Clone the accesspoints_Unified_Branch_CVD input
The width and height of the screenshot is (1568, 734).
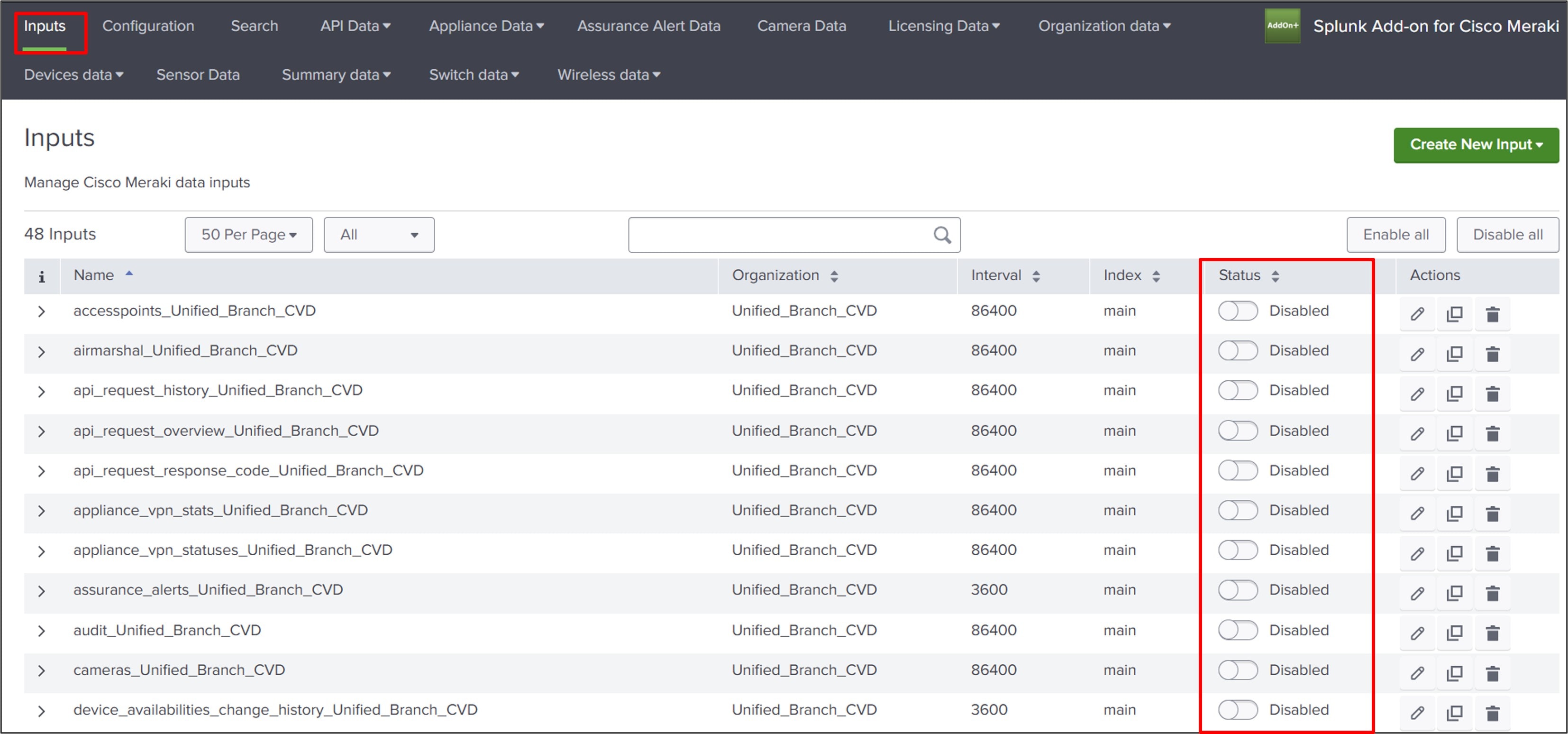tap(1454, 314)
